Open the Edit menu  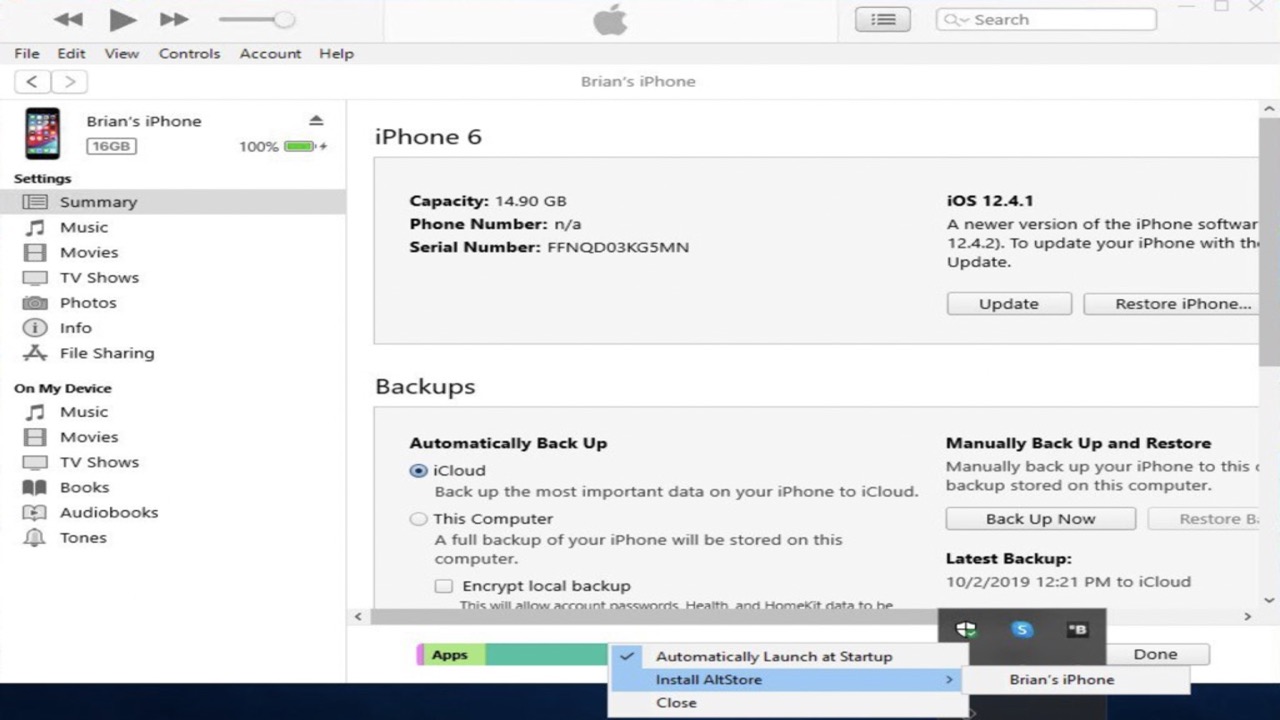(71, 54)
